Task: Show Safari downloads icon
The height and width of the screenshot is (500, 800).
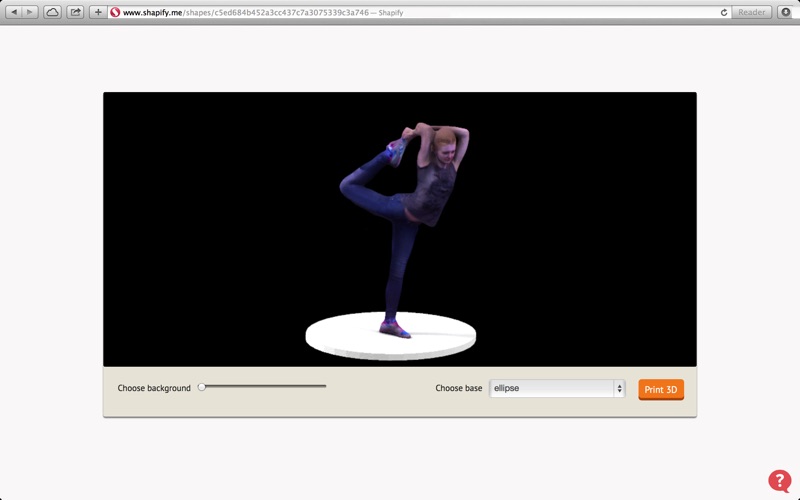Action: (x=786, y=12)
